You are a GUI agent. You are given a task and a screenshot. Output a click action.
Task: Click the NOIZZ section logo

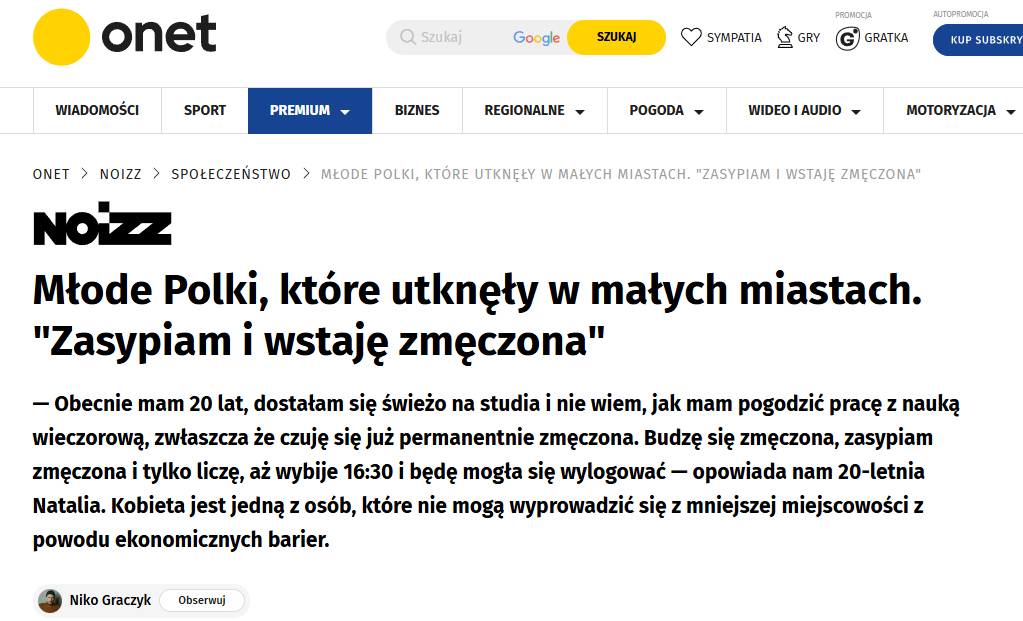(x=102, y=228)
